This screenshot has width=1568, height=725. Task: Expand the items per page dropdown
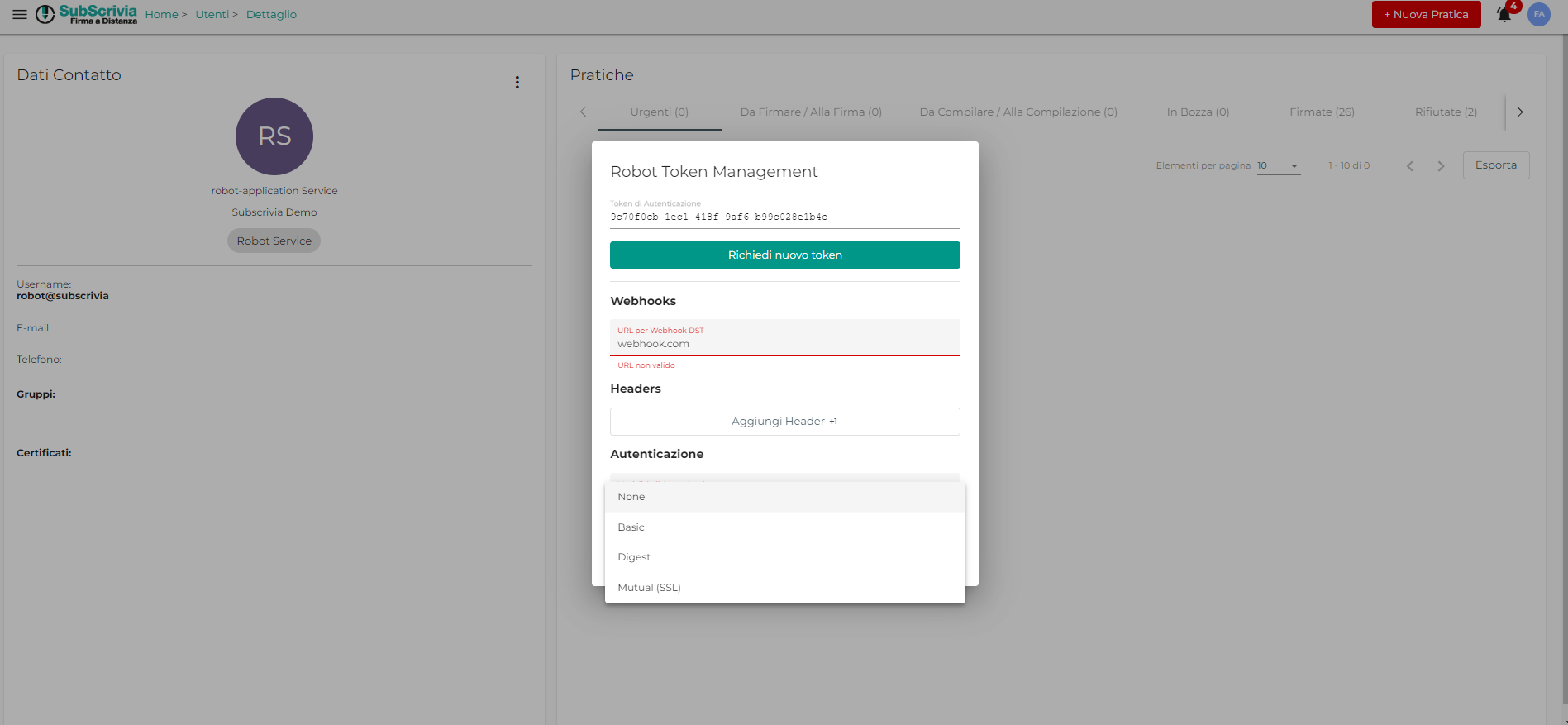tap(1278, 166)
